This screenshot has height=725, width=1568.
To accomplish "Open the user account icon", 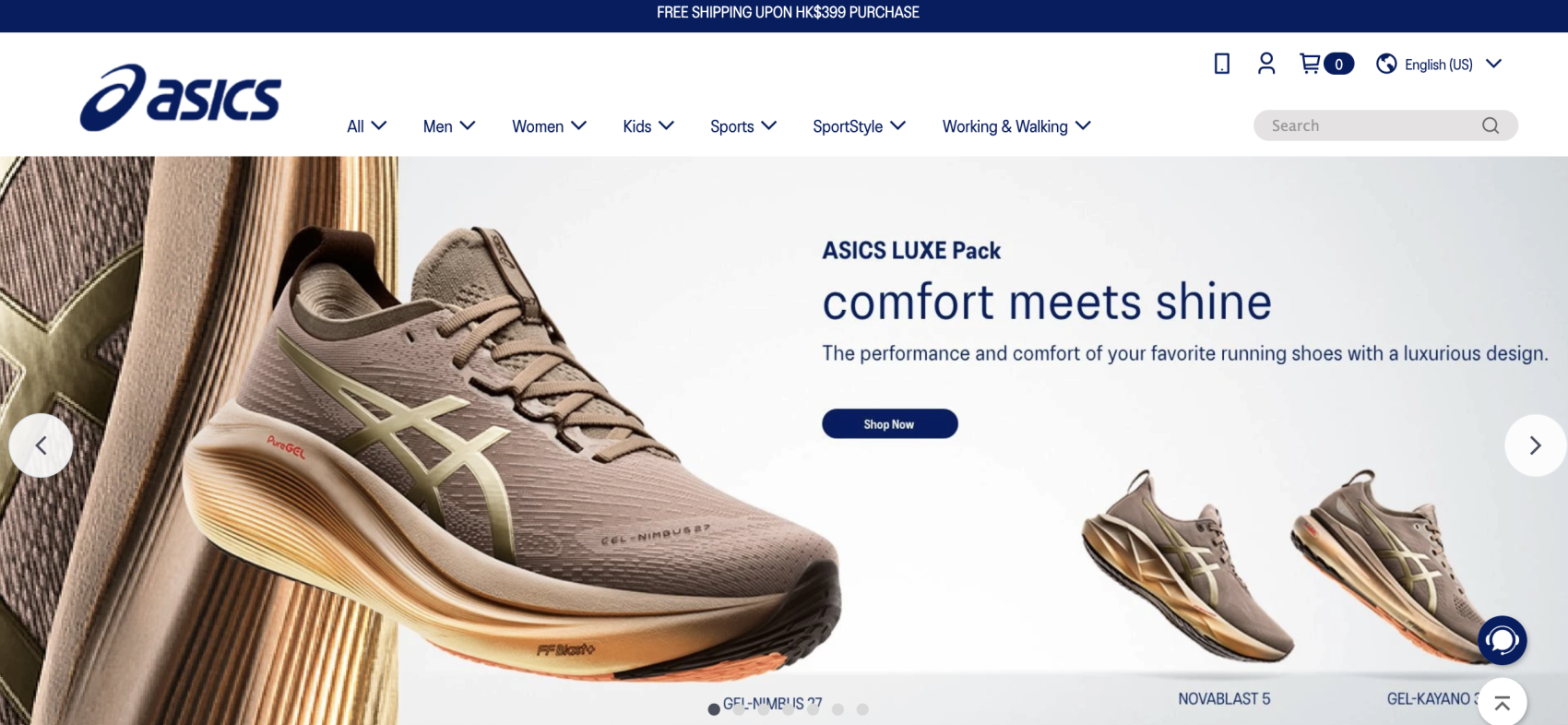I will point(1266,64).
